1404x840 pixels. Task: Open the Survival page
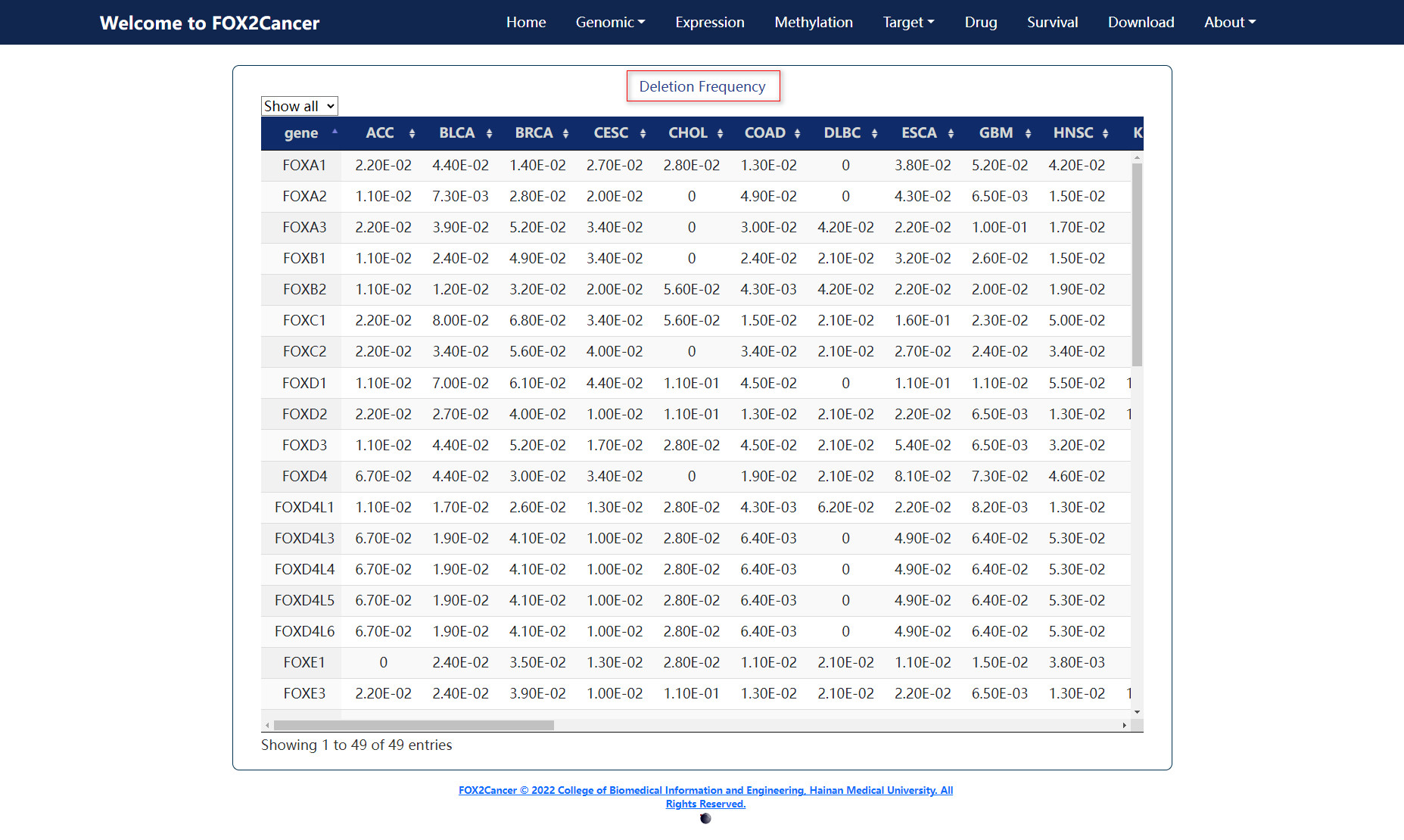[x=1052, y=22]
